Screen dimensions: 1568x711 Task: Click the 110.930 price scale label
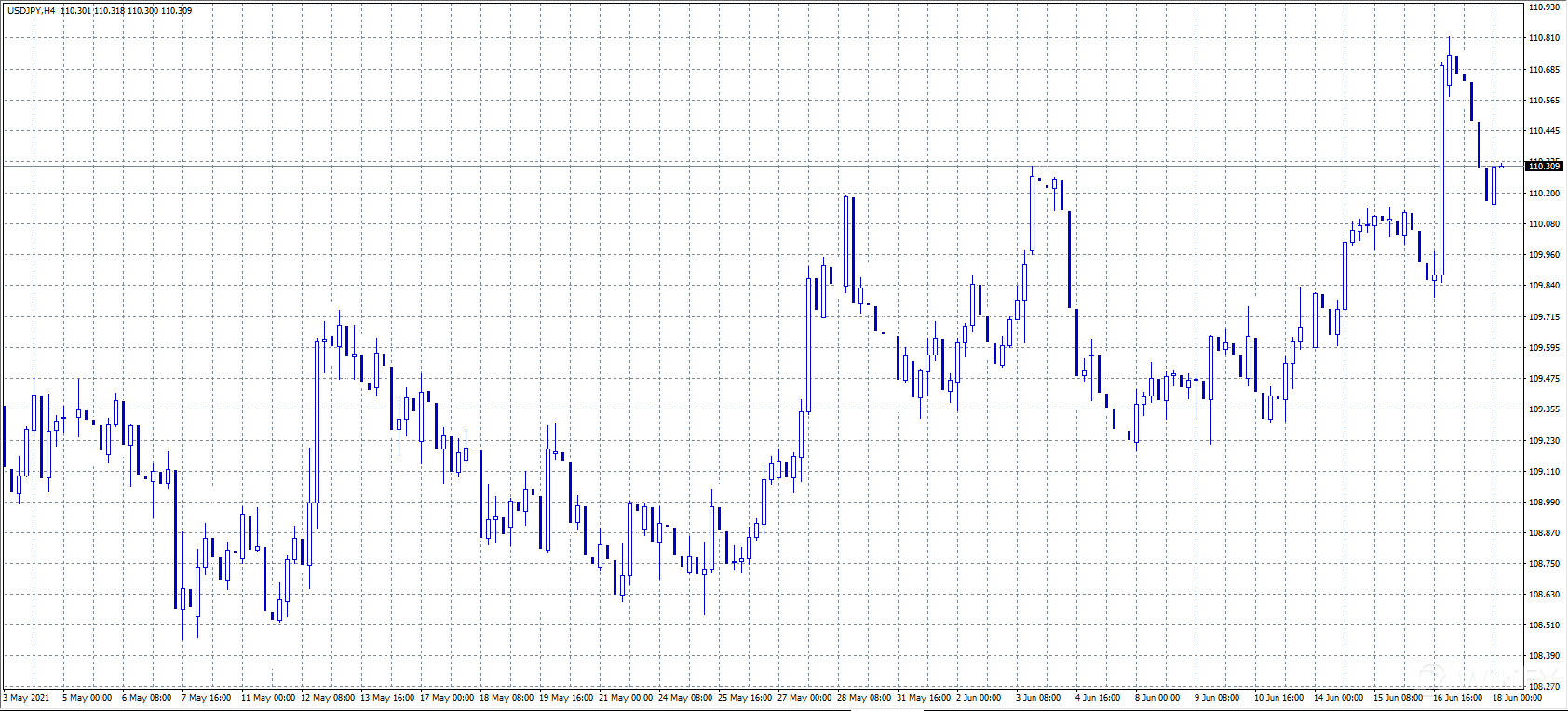pyautogui.click(x=1543, y=7)
